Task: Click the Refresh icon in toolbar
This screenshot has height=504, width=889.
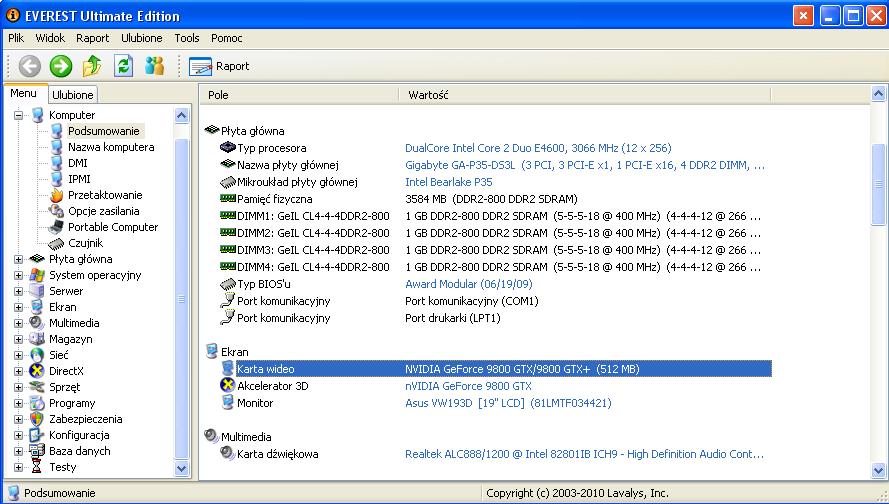Action: 123,66
